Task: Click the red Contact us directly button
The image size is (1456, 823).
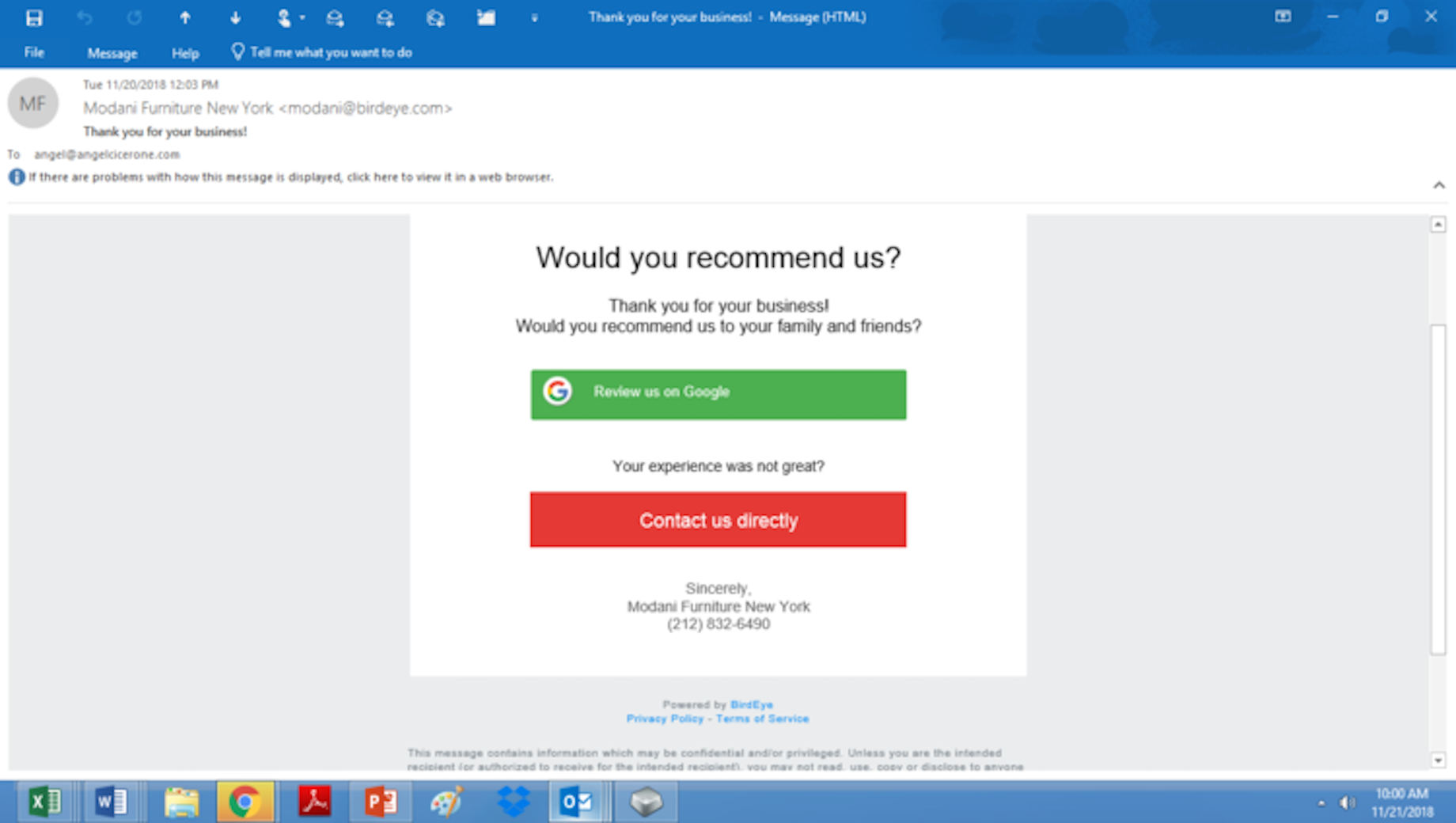Action: click(x=718, y=519)
